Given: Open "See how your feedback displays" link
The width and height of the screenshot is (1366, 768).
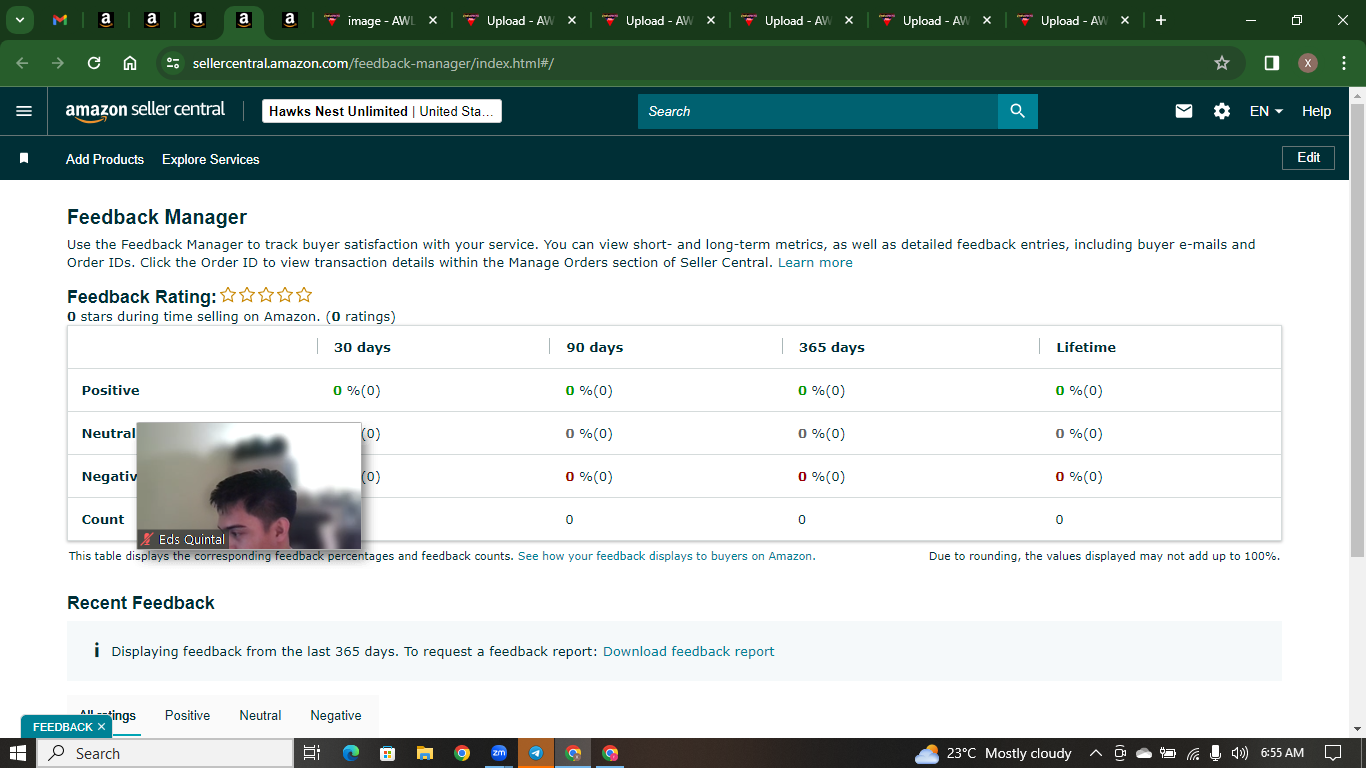Looking at the screenshot, I should [x=667, y=556].
